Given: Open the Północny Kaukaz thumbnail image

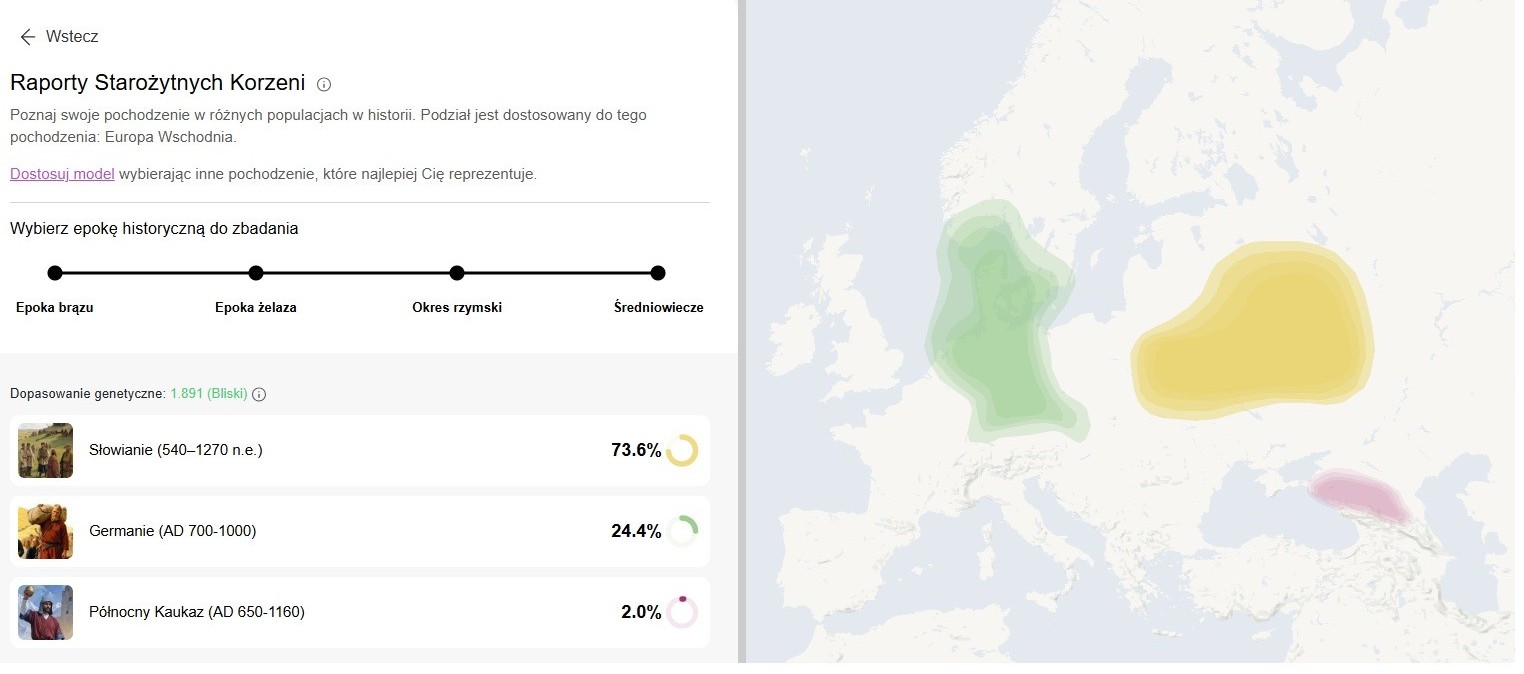Looking at the screenshot, I should coord(46,612).
